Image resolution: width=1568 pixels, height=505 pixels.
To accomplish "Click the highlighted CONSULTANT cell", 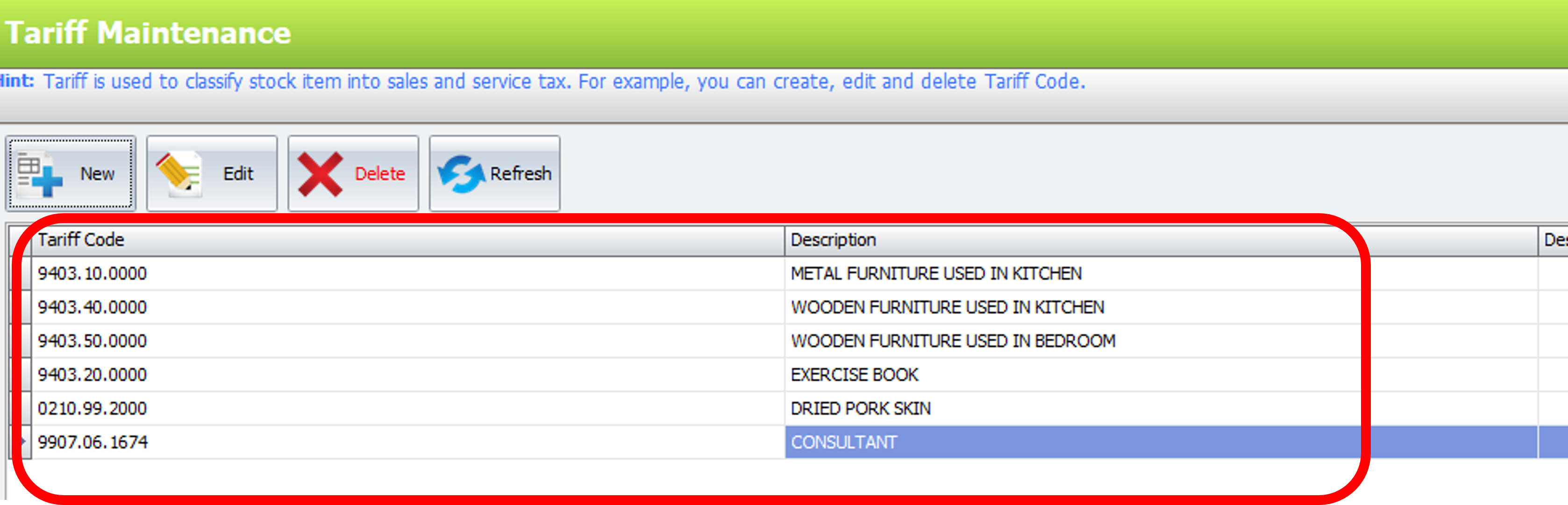I will (x=844, y=442).
